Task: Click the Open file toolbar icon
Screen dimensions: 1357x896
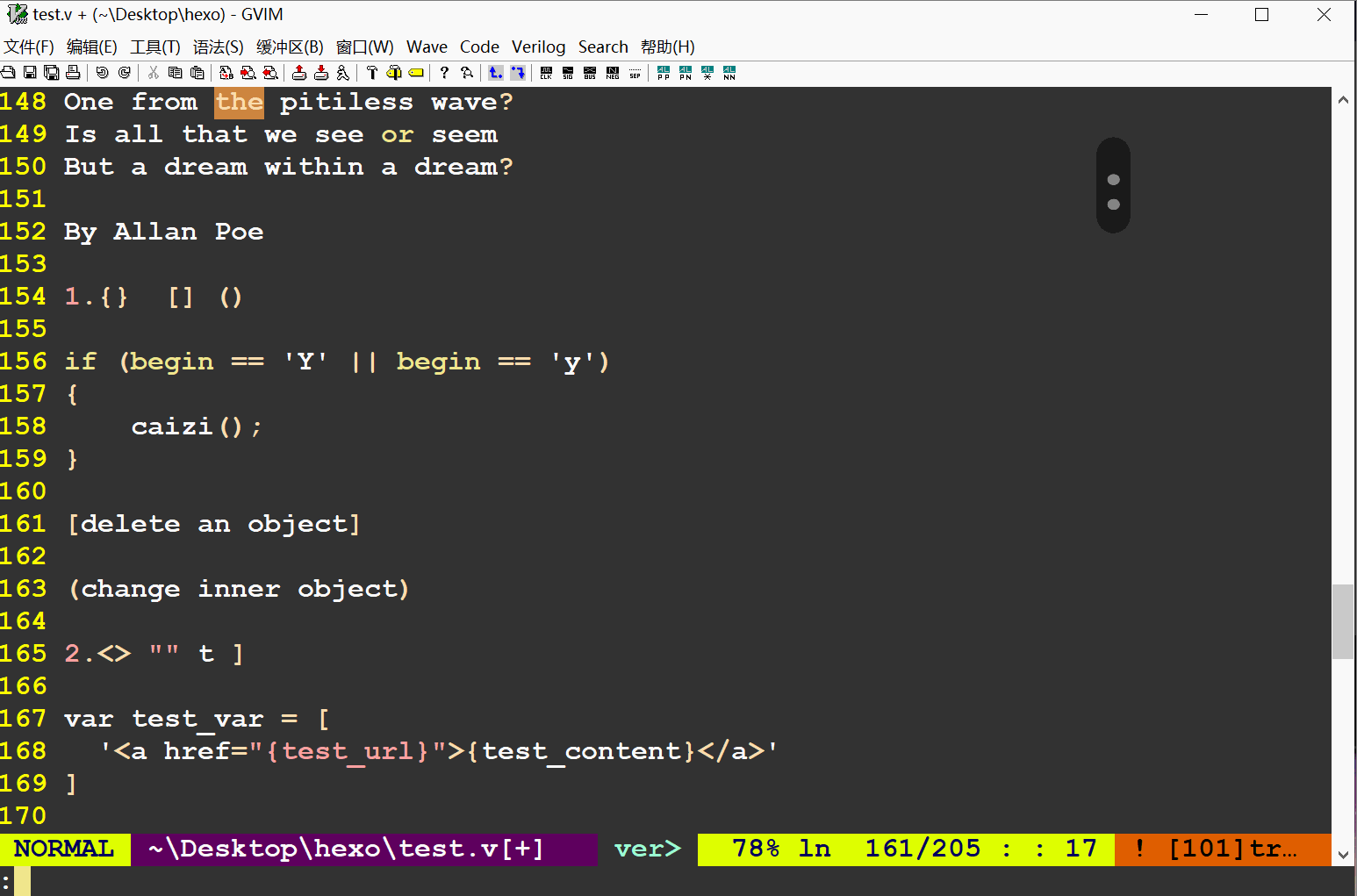Action: pos(8,73)
